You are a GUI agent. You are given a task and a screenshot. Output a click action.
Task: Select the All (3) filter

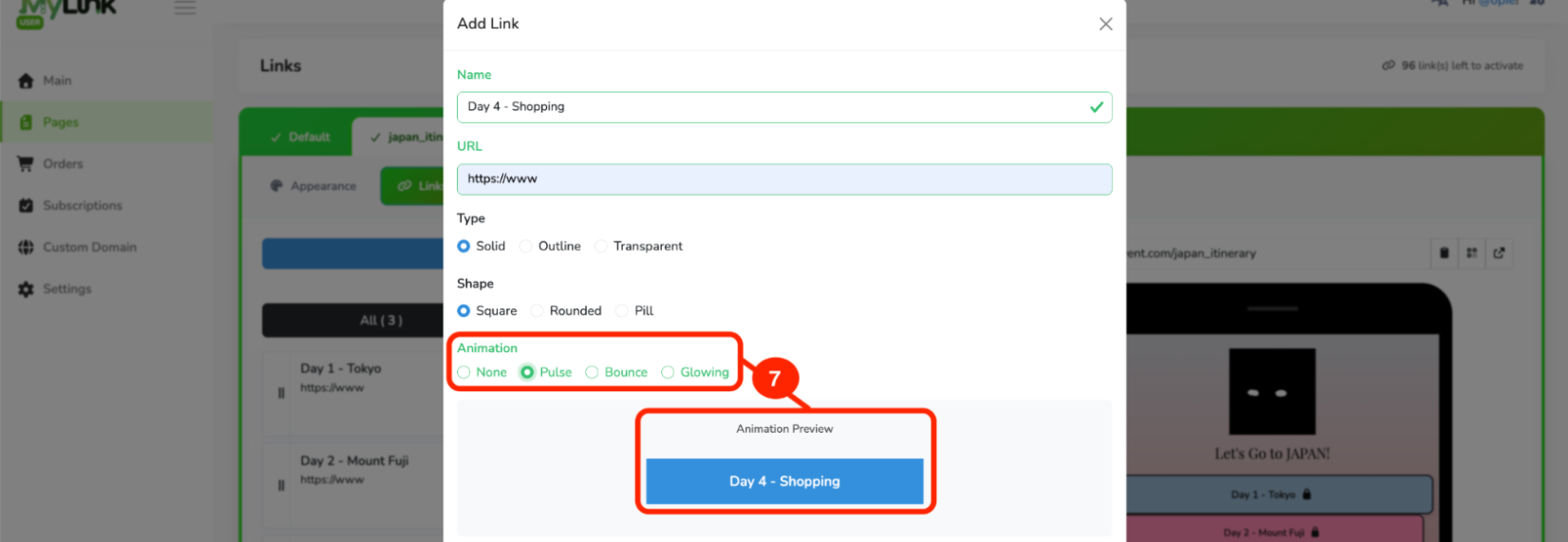pyautogui.click(x=352, y=321)
